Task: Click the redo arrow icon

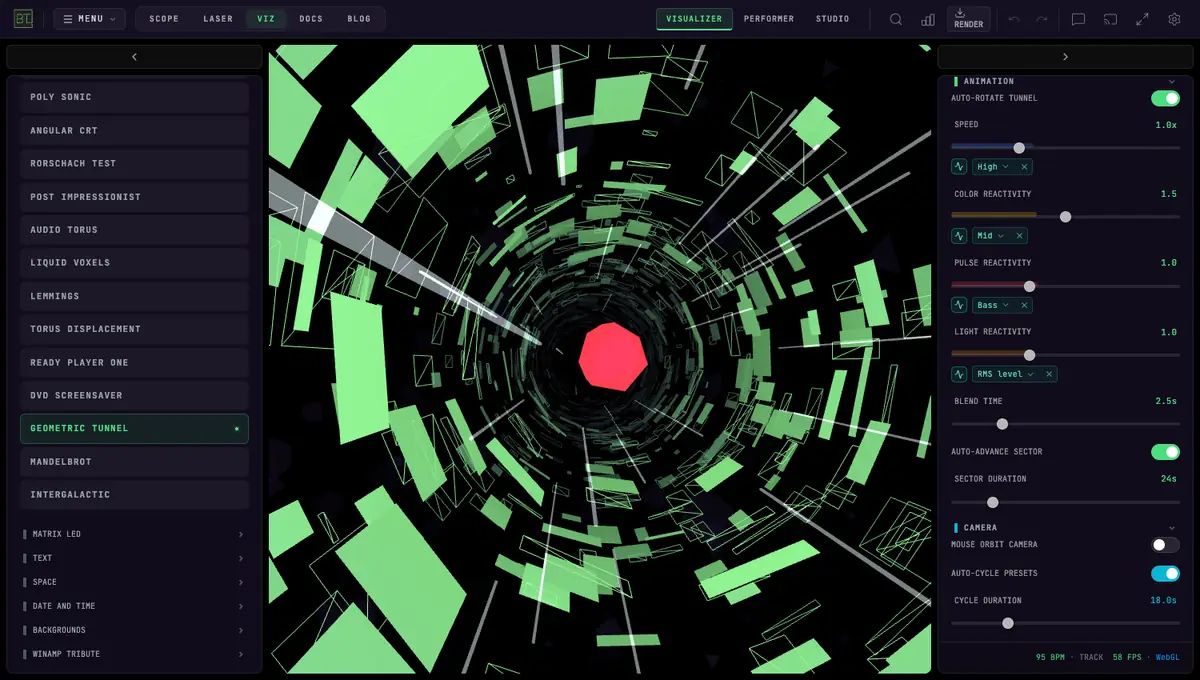Action: coord(1042,19)
